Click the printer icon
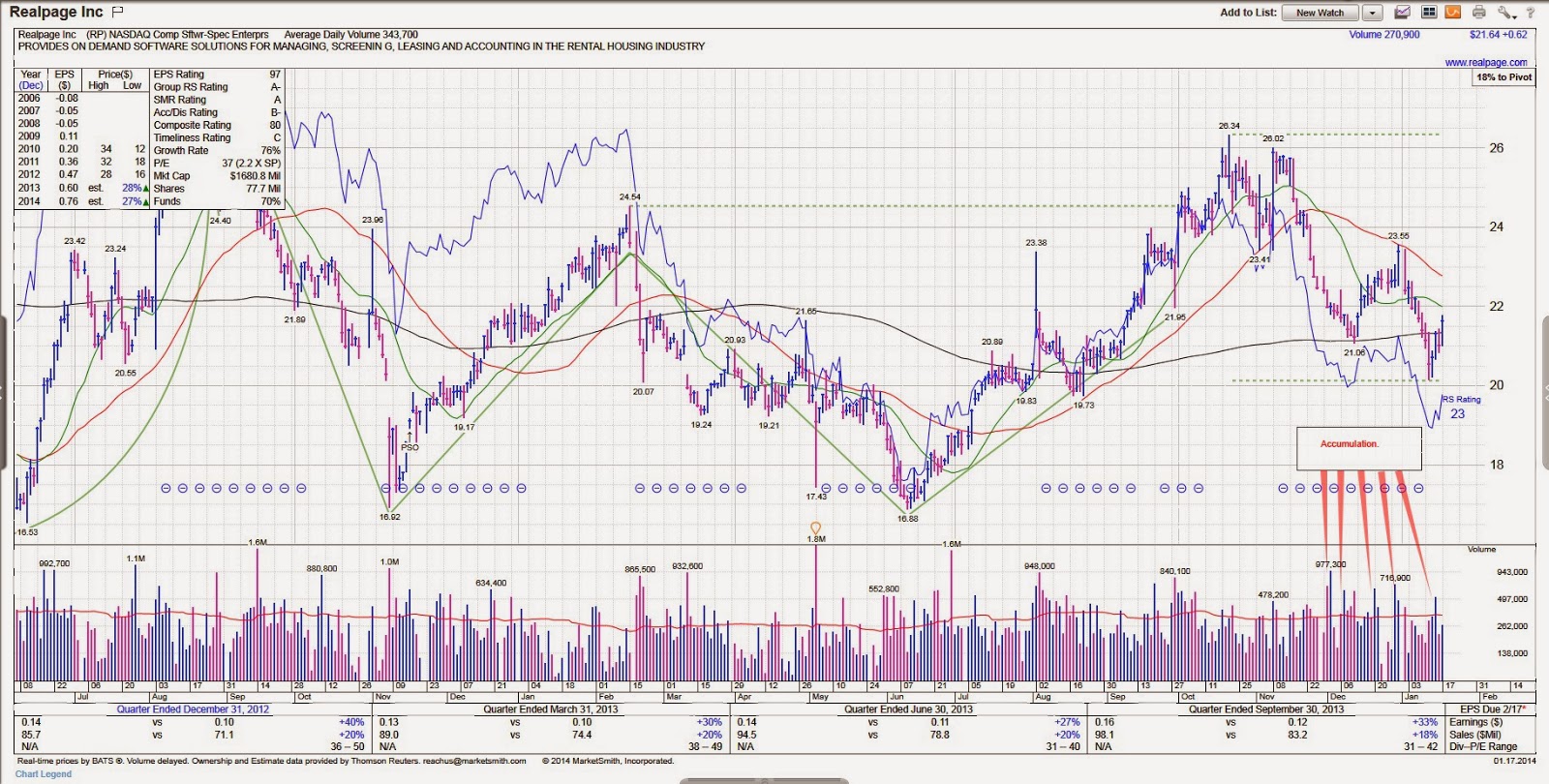 coord(1479,13)
